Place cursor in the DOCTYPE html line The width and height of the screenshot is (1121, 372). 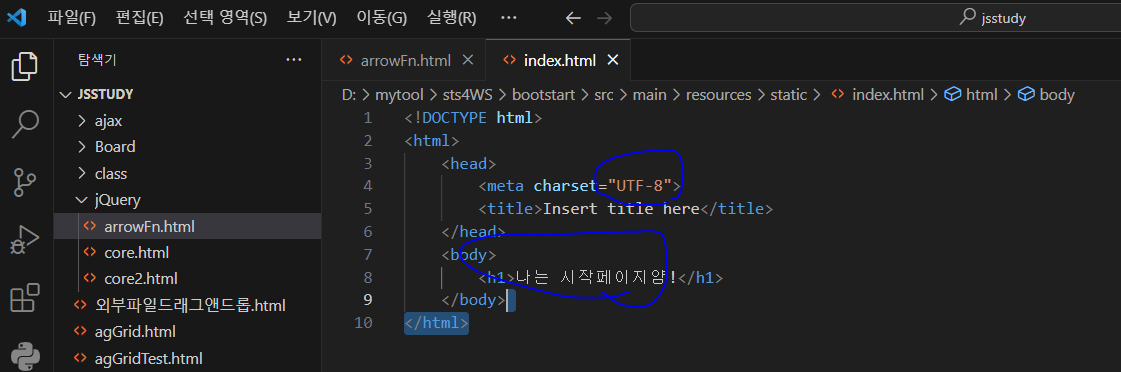[x=473, y=118]
